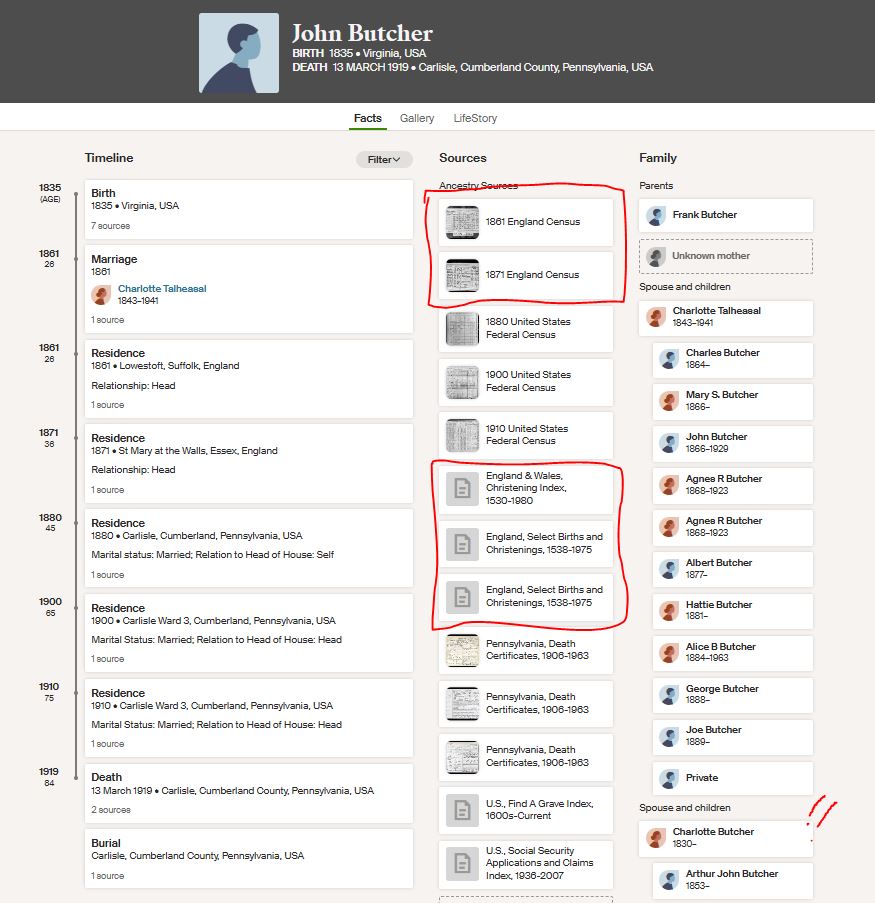Click the 1910 United States Federal Census thumbnail
875x903 pixels.
point(462,435)
